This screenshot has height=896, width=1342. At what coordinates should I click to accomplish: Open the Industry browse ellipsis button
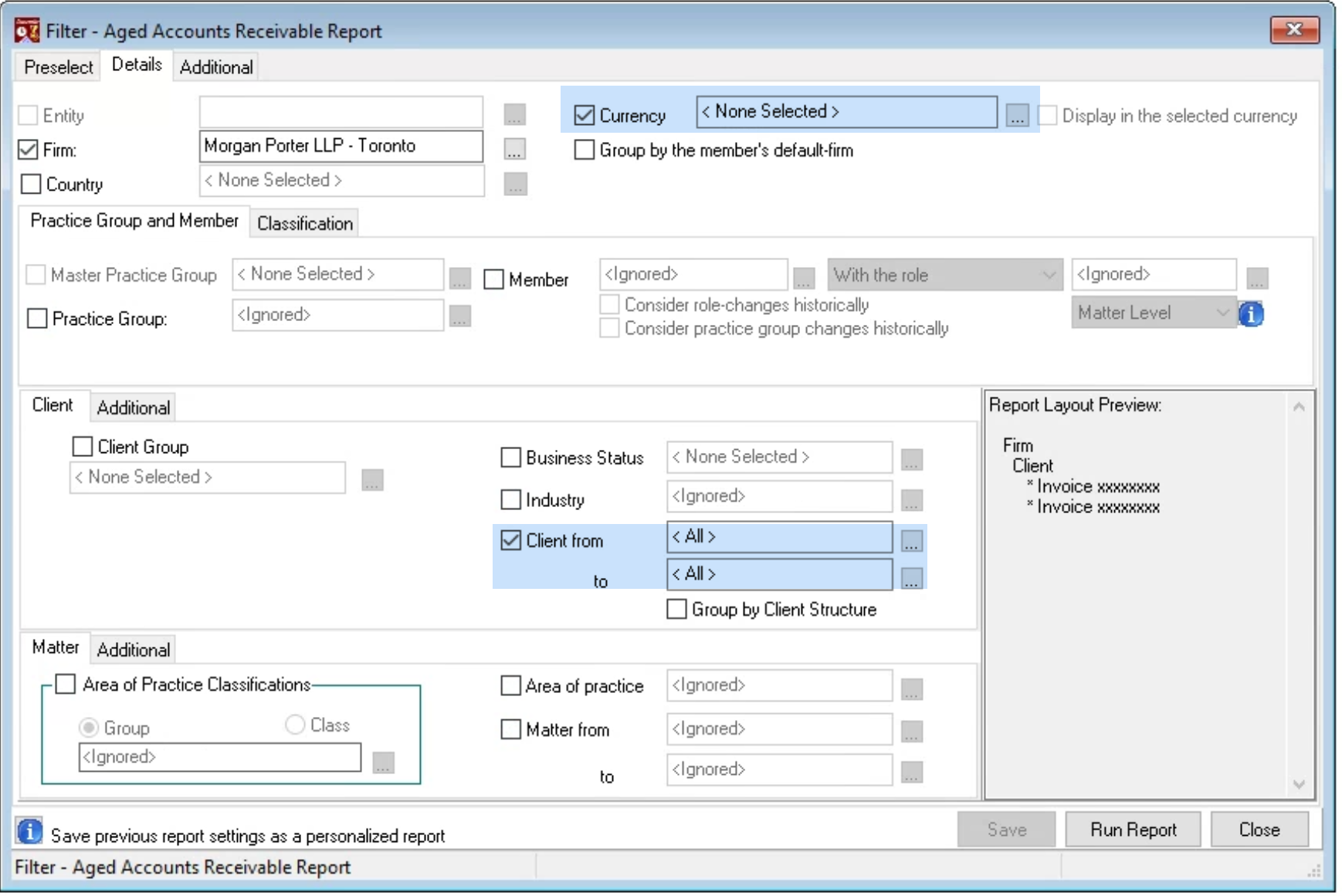912,500
